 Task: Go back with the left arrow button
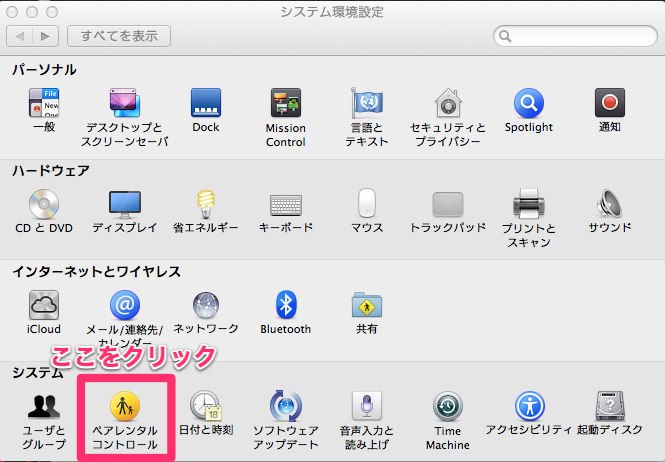click(x=20, y=36)
